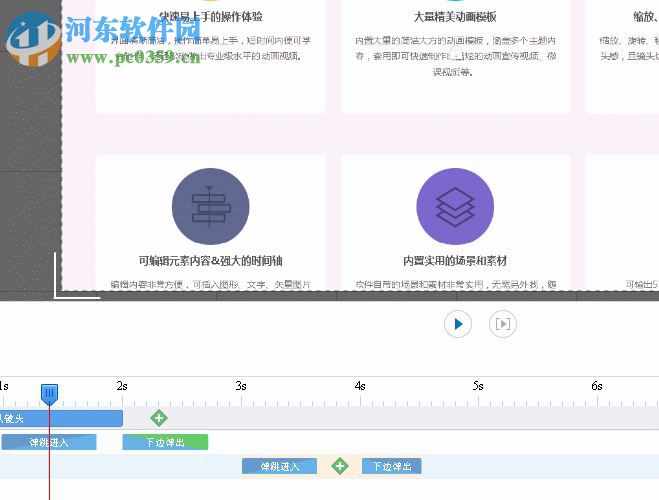Viewport: 659px width, 500px height.
Task: Click the play-from-current-position button
Action: (x=503, y=324)
